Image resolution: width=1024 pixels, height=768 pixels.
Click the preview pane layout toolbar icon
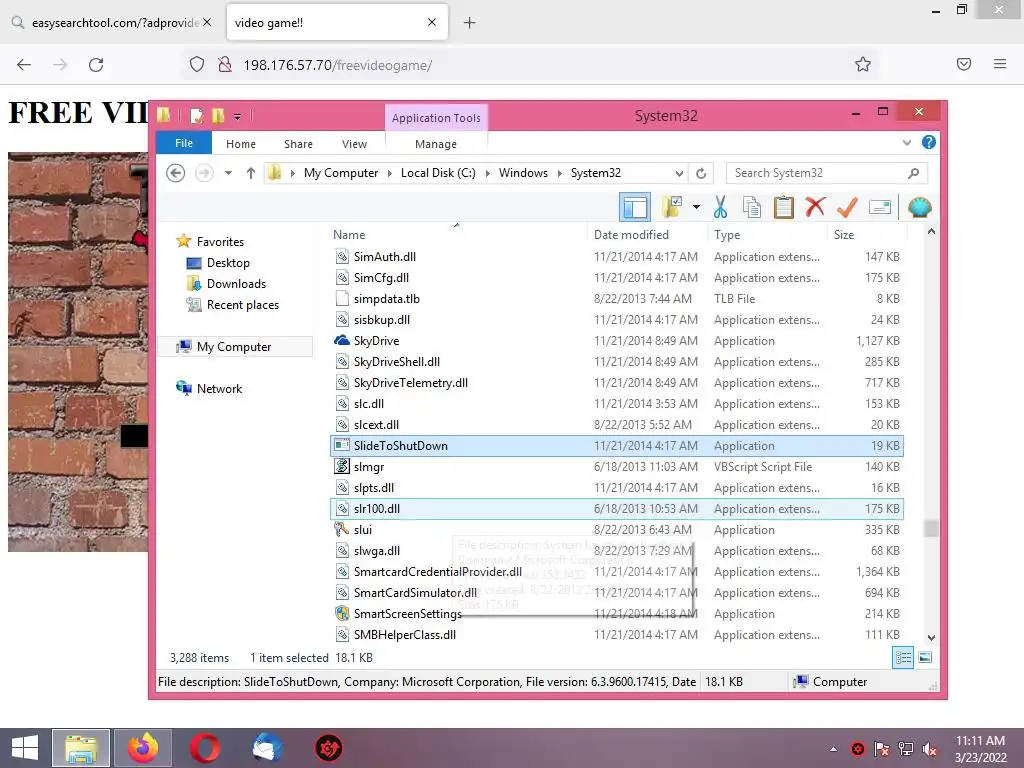click(x=635, y=208)
